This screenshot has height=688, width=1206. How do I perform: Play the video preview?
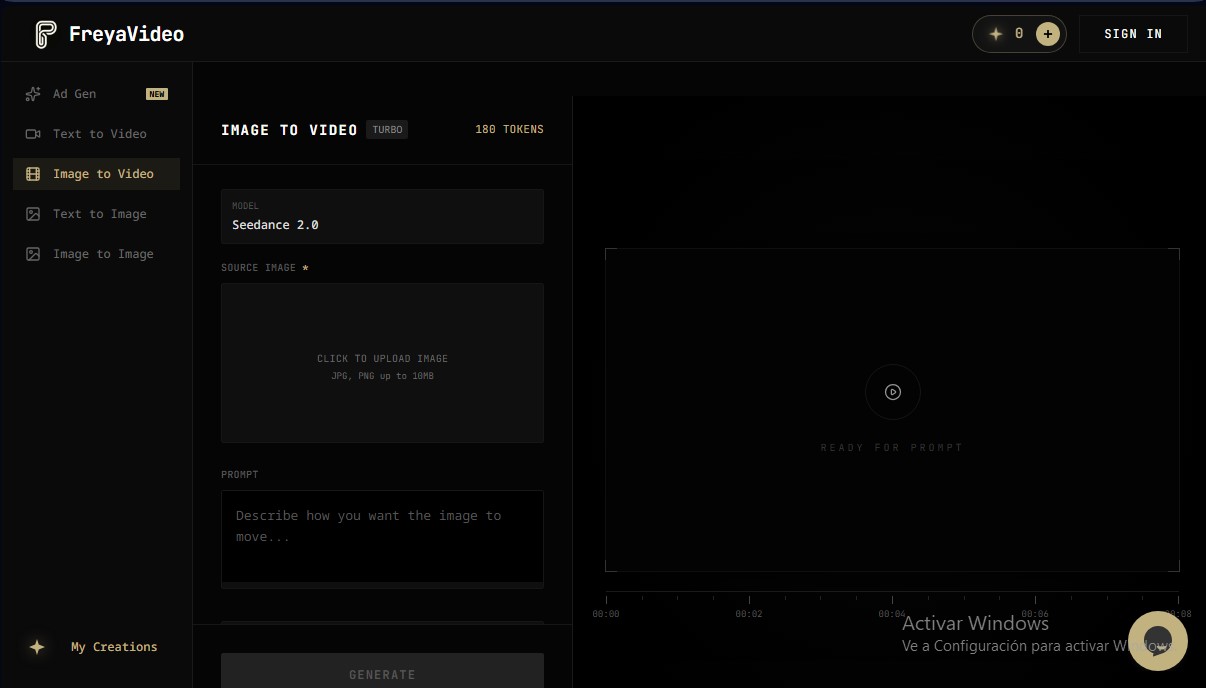pyautogui.click(x=893, y=392)
